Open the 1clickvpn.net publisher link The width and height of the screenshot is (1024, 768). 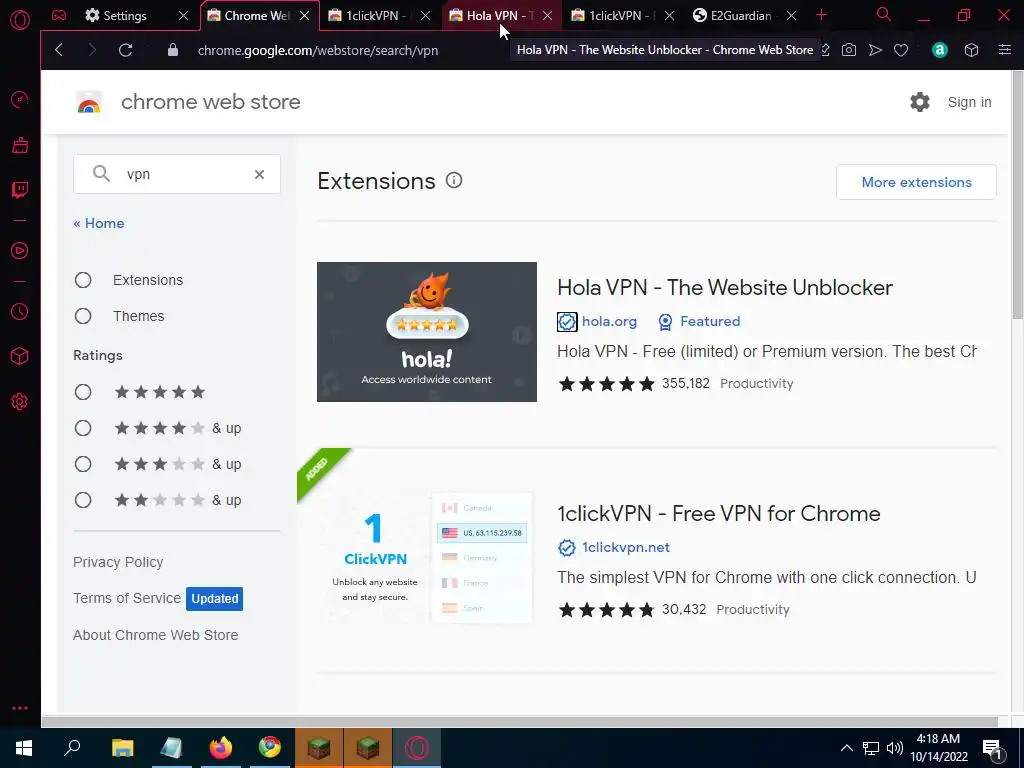[x=626, y=547]
